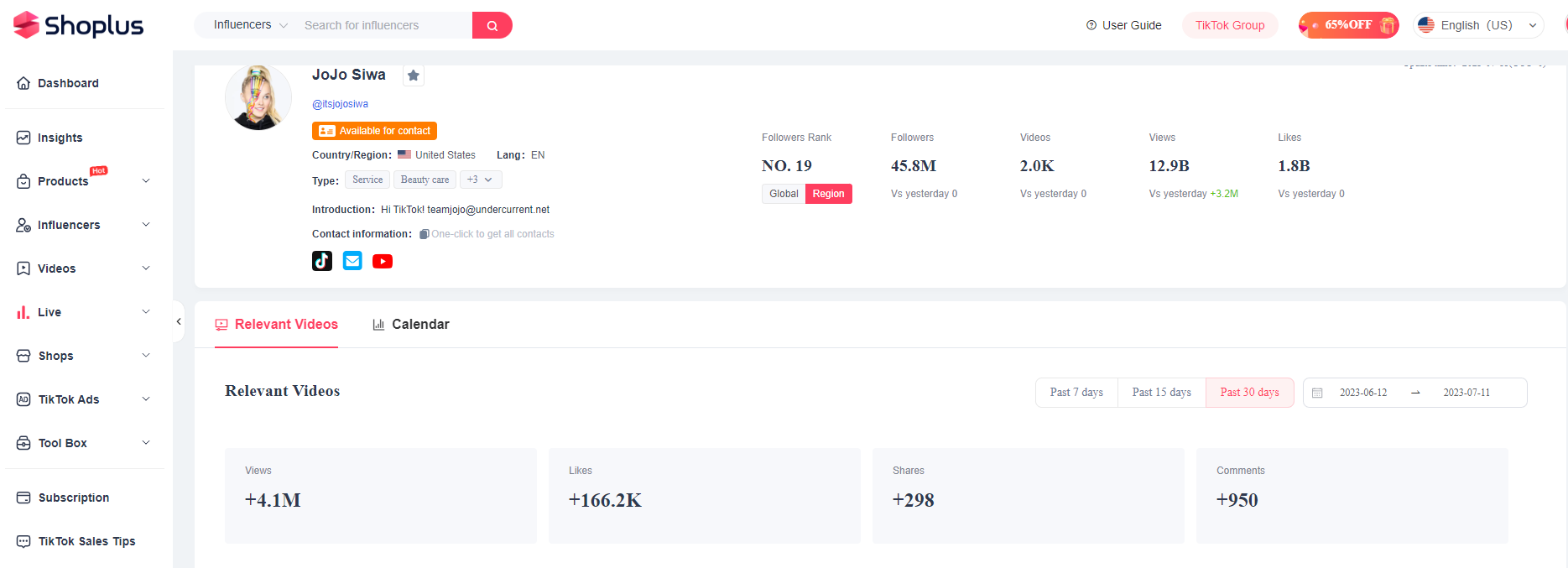Click the Shops storefront icon
1568x568 pixels.
click(23, 356)
